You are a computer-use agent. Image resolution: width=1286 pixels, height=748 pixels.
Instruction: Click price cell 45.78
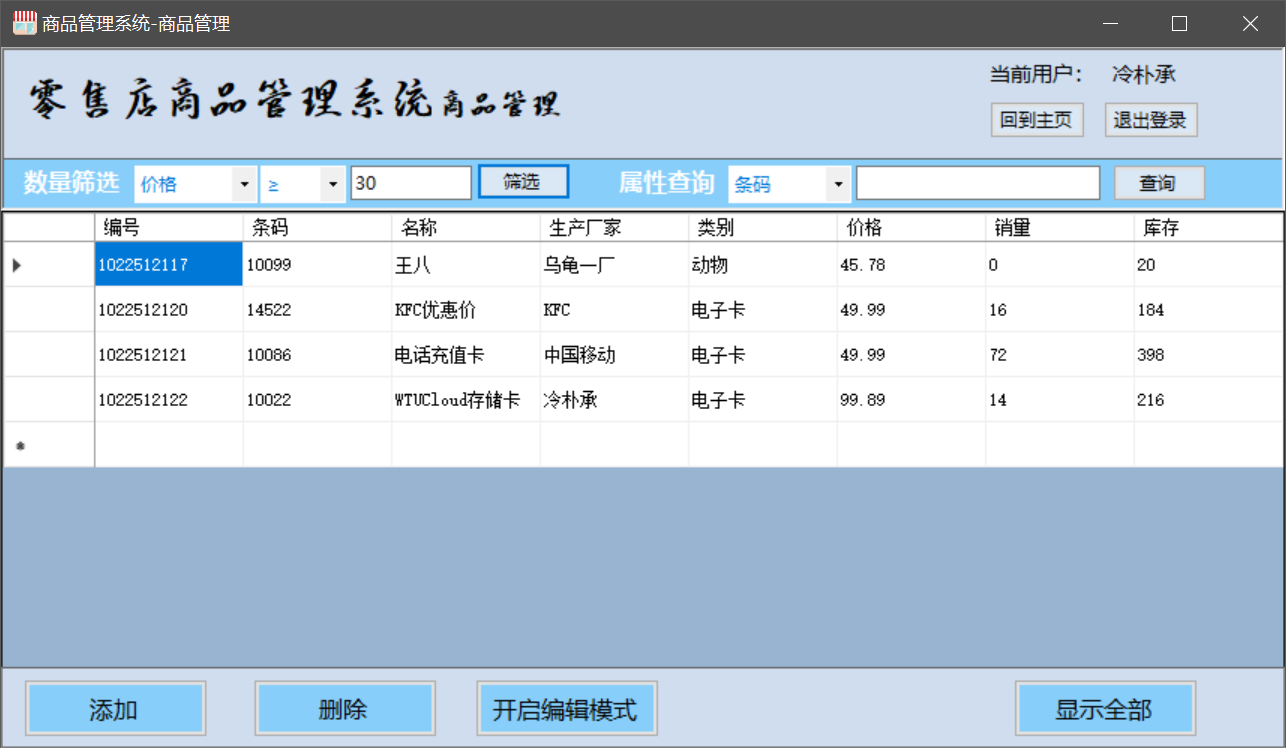[x=912, y=265]
